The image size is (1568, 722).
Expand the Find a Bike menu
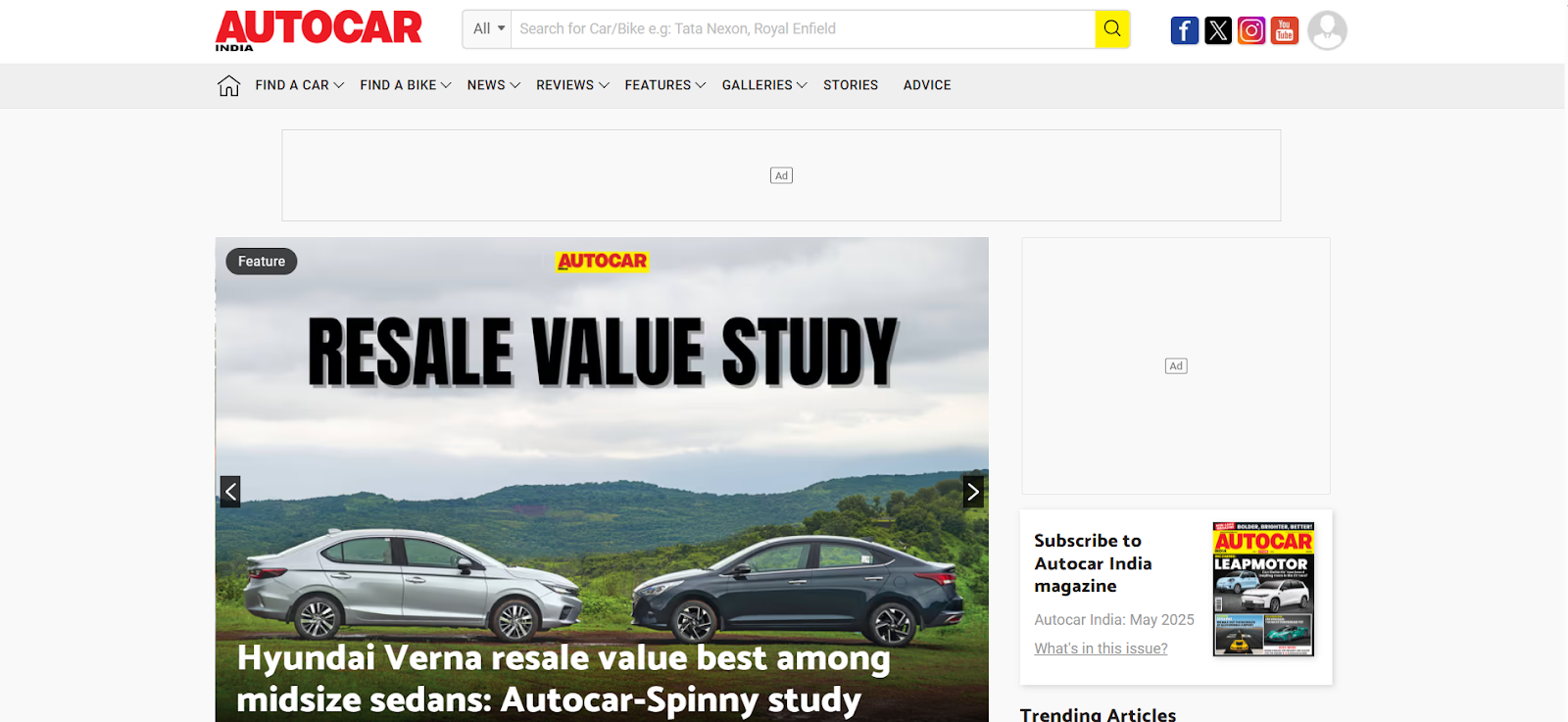tap(406, 85)
